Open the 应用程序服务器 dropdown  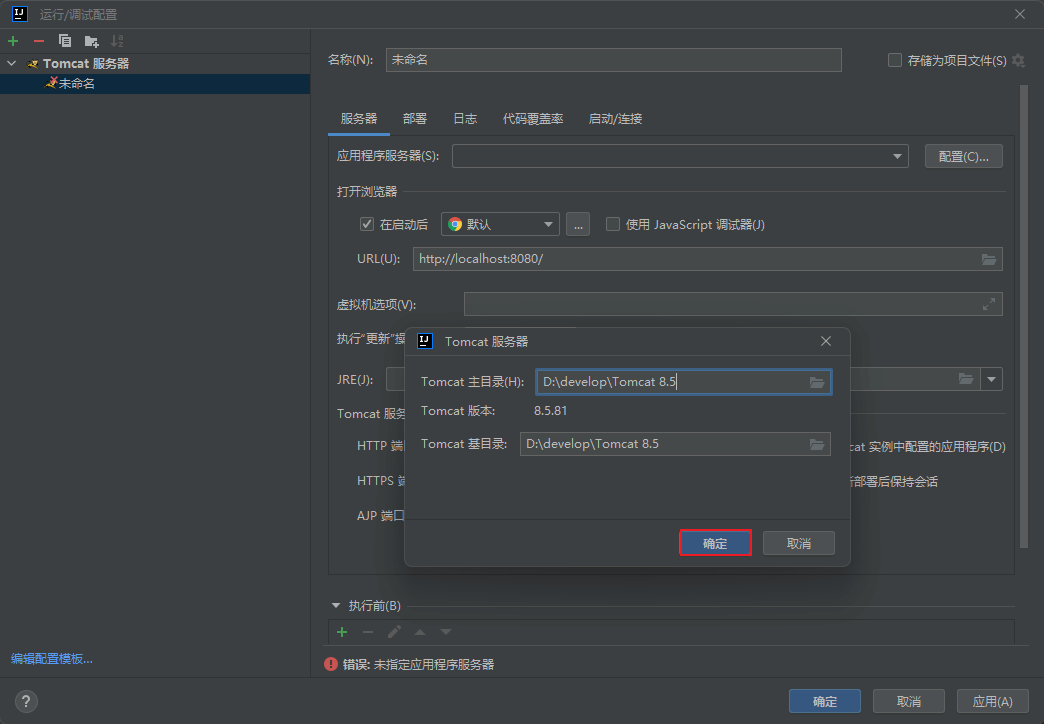pyautogui.click(x=680, y=156)
